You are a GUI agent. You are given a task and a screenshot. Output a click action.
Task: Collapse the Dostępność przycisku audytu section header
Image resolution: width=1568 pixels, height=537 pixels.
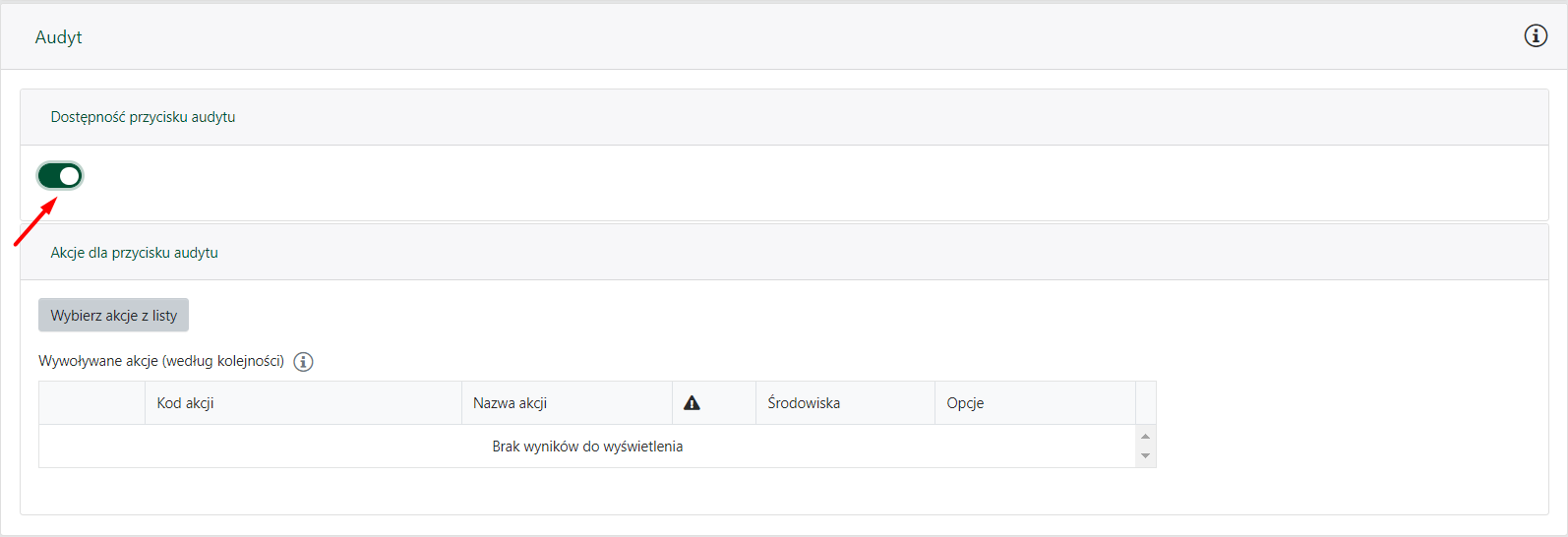pyautogui.click(x=143, y=117)
